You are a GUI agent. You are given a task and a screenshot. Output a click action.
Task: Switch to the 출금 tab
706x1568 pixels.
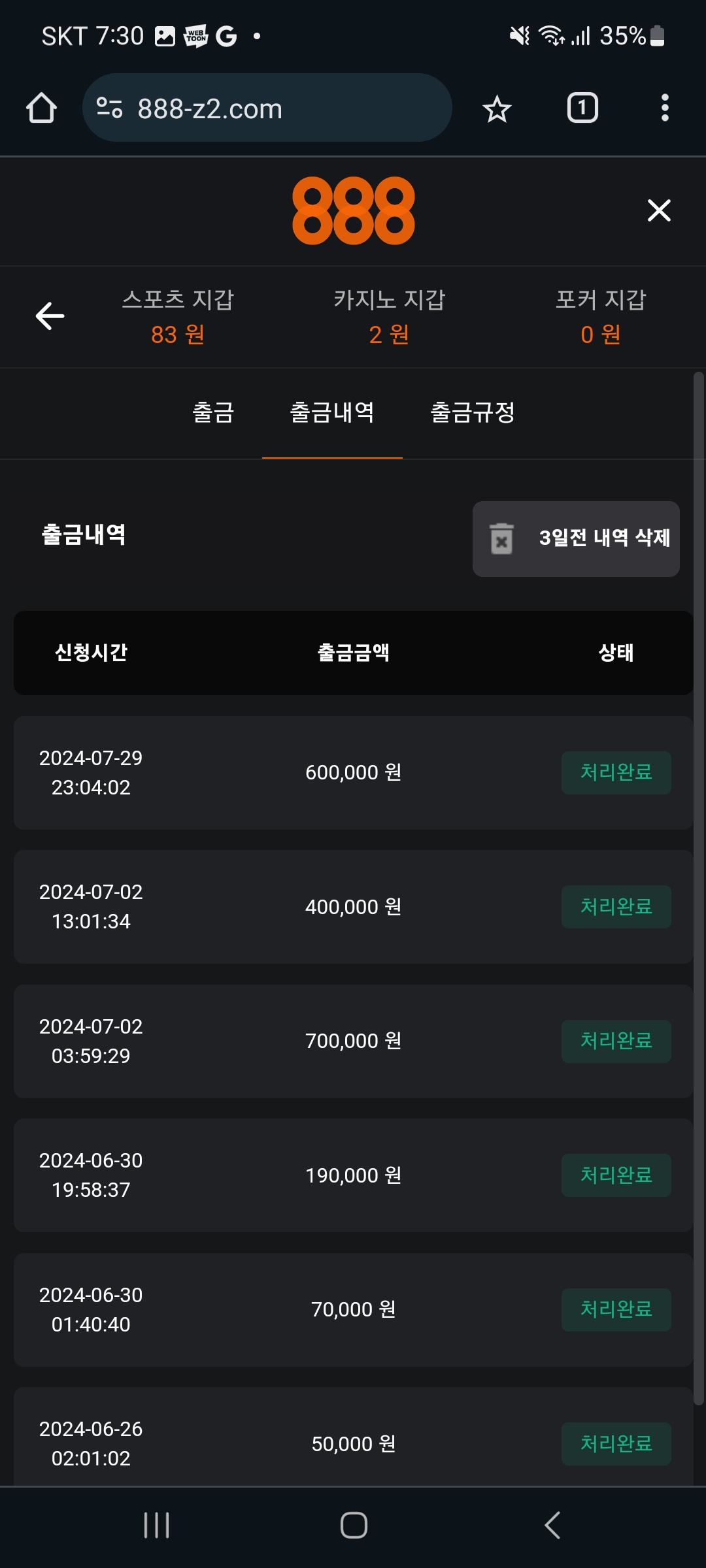click(x=213, y=412)
